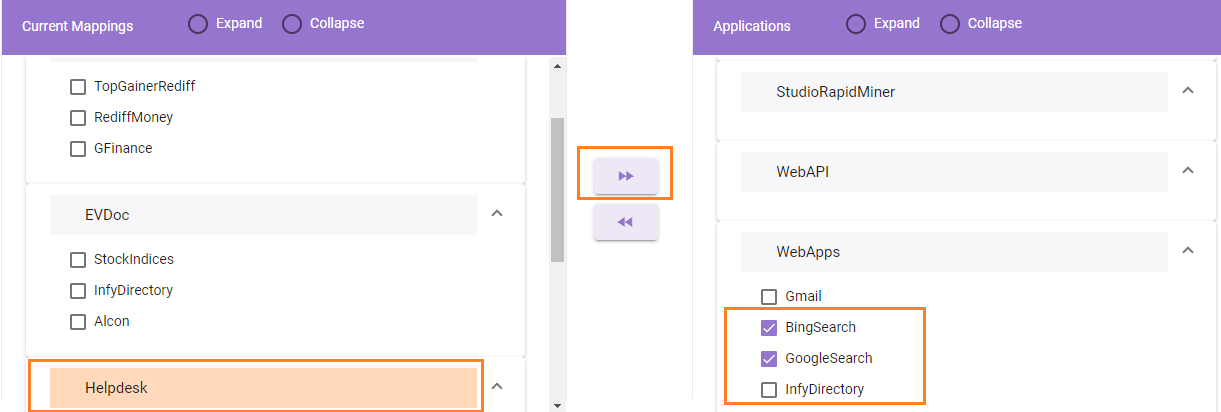1221x412 pixels.
Task: Select Expand radio in Applications panel
Action: [856, 24]
